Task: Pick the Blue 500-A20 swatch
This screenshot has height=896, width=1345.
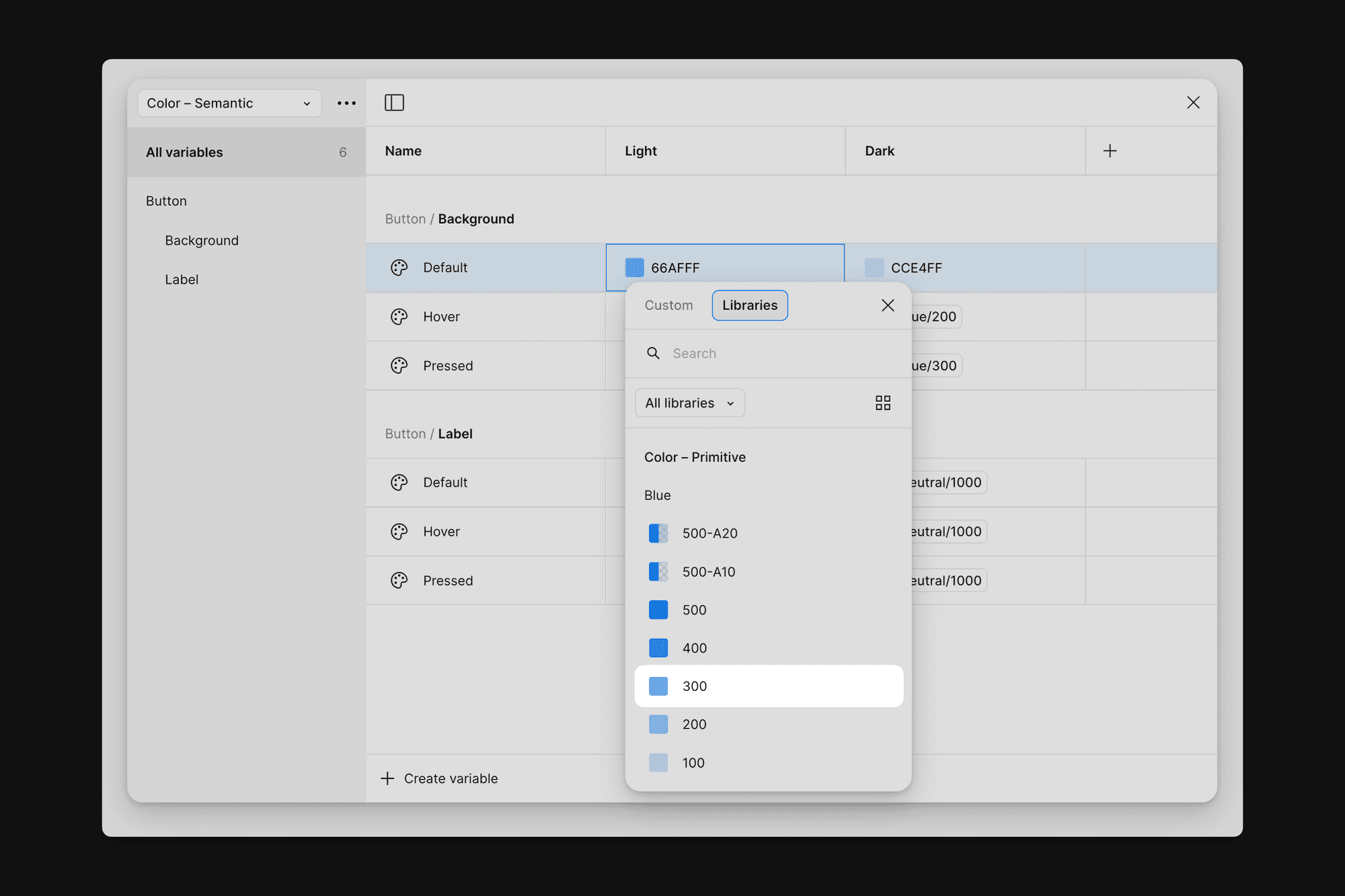Action: [x=709, y=534]
